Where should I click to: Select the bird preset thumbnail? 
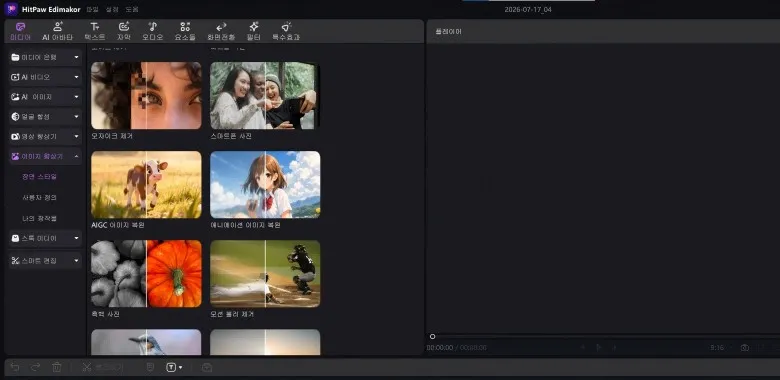[146, 342]
